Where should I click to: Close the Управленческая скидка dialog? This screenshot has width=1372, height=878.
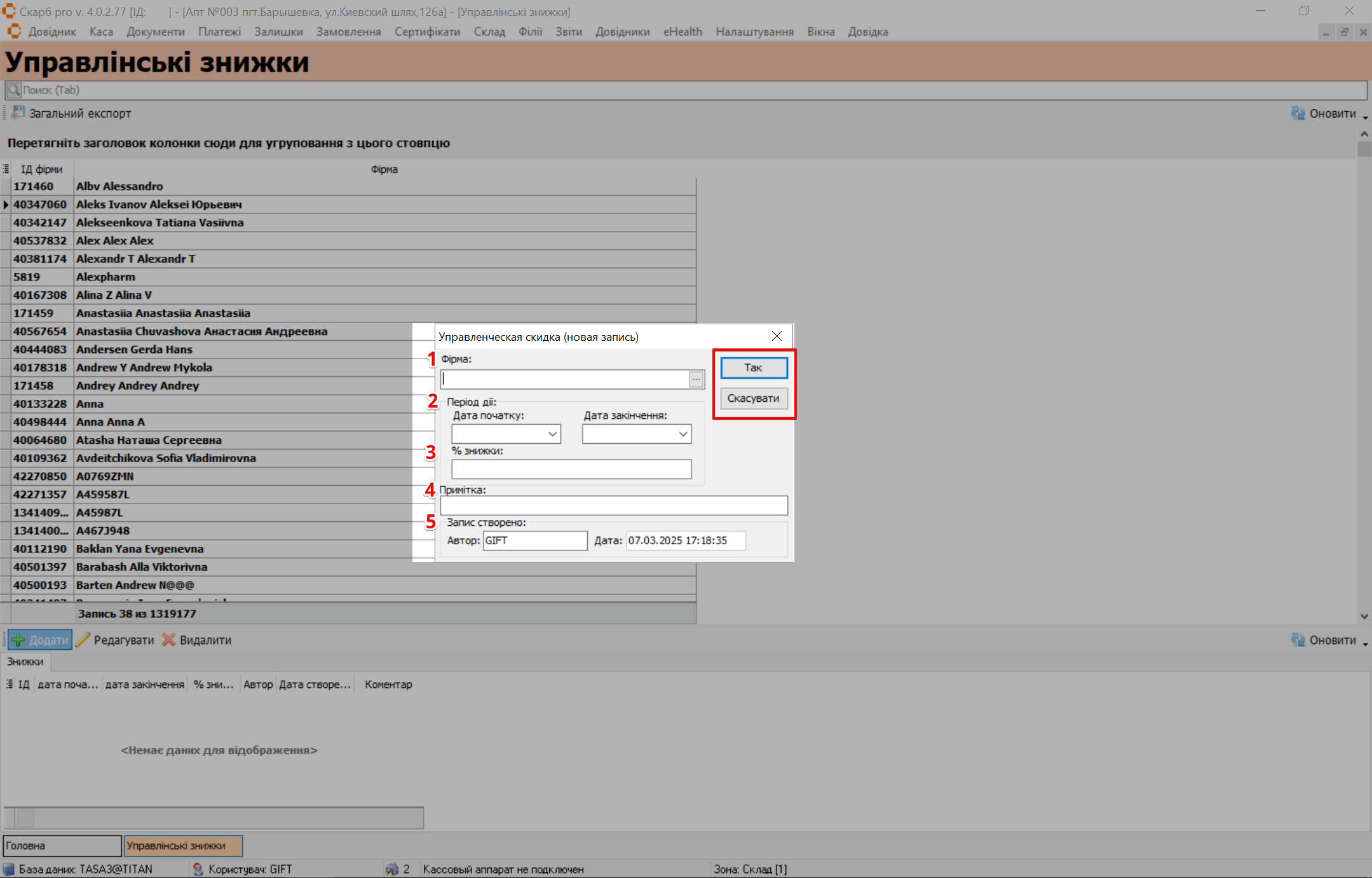(777, 336)
